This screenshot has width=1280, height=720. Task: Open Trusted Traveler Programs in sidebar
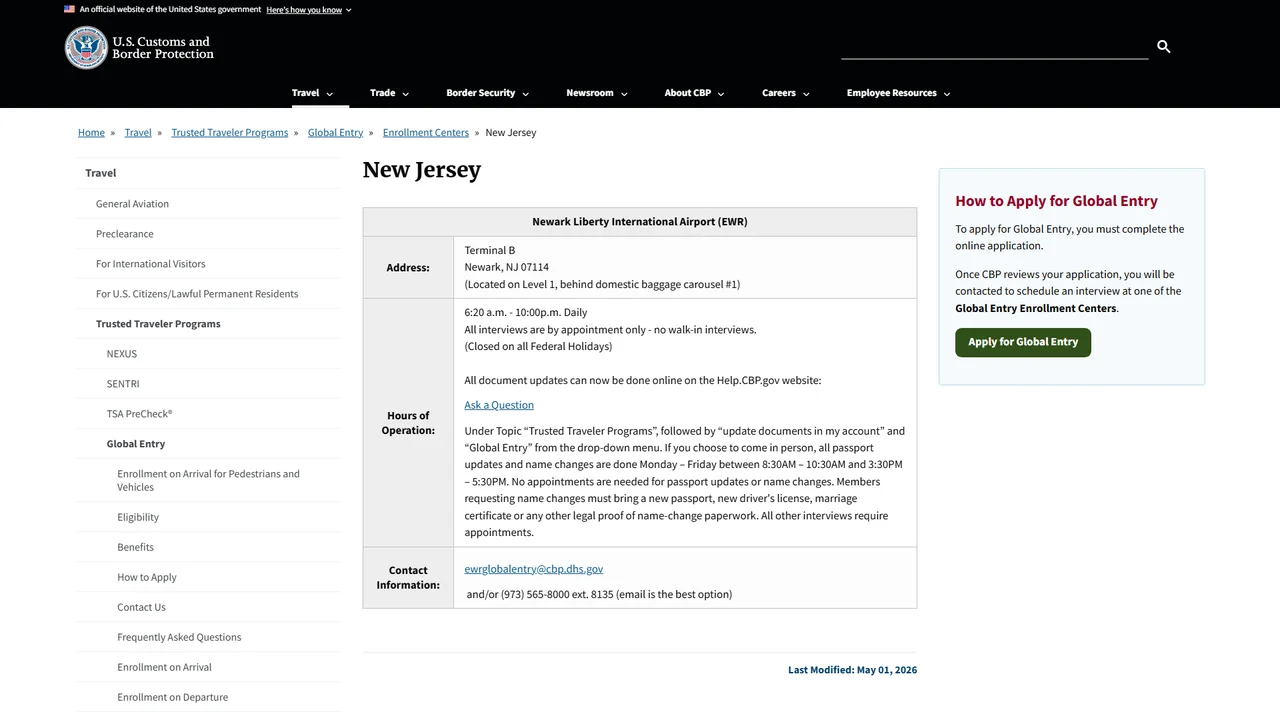point(208,324)
